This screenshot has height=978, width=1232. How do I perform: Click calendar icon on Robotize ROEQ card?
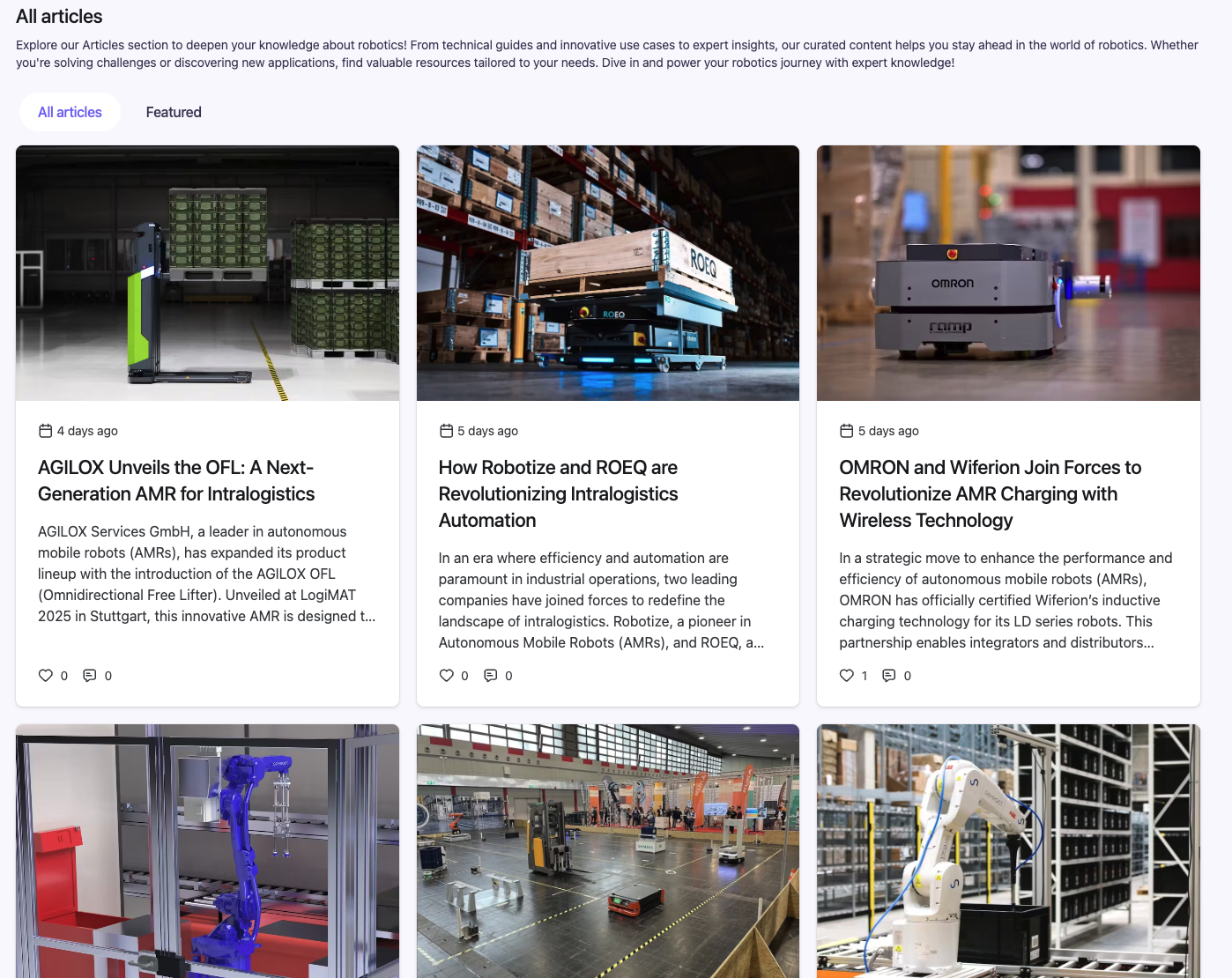pyautogui.click(x=446, y=431)
